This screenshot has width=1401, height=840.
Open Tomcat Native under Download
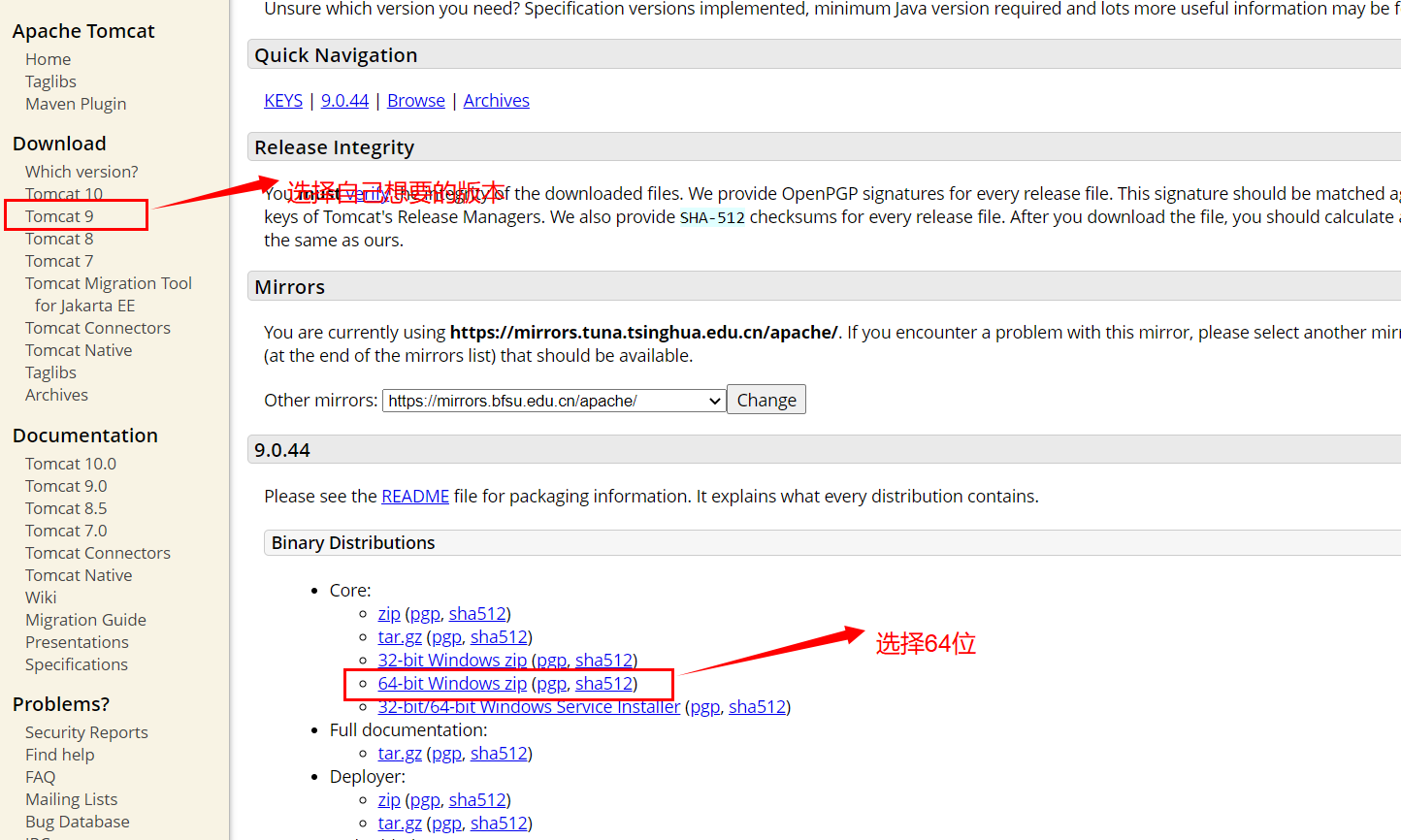(x=79, y=350)
